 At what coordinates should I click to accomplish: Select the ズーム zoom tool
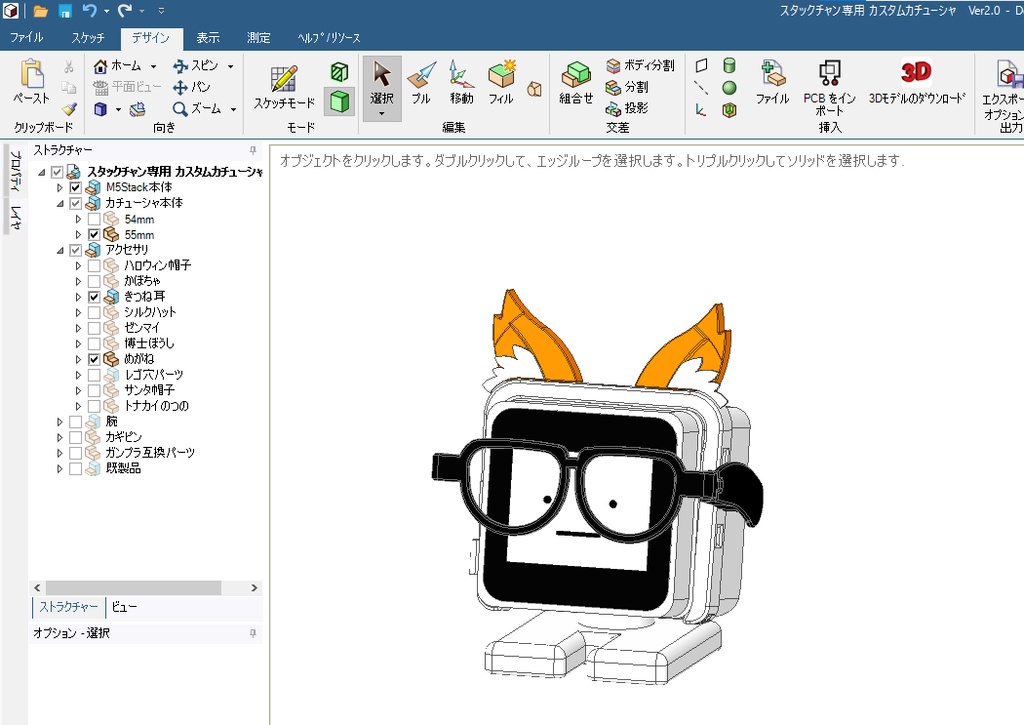point(197,108)
